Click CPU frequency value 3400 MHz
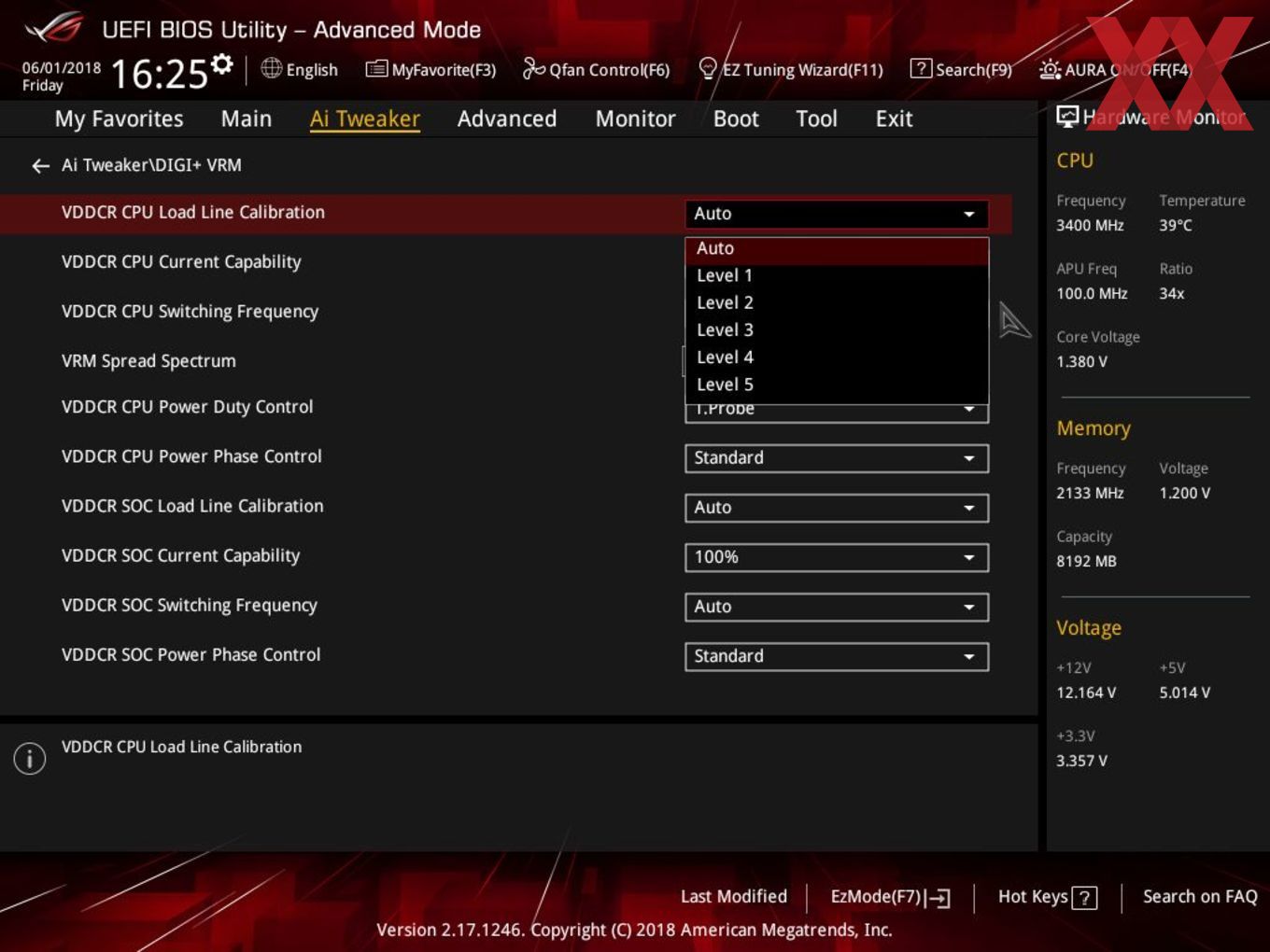The height and width of the screenshot is (952, 1270). (1090, 226)
